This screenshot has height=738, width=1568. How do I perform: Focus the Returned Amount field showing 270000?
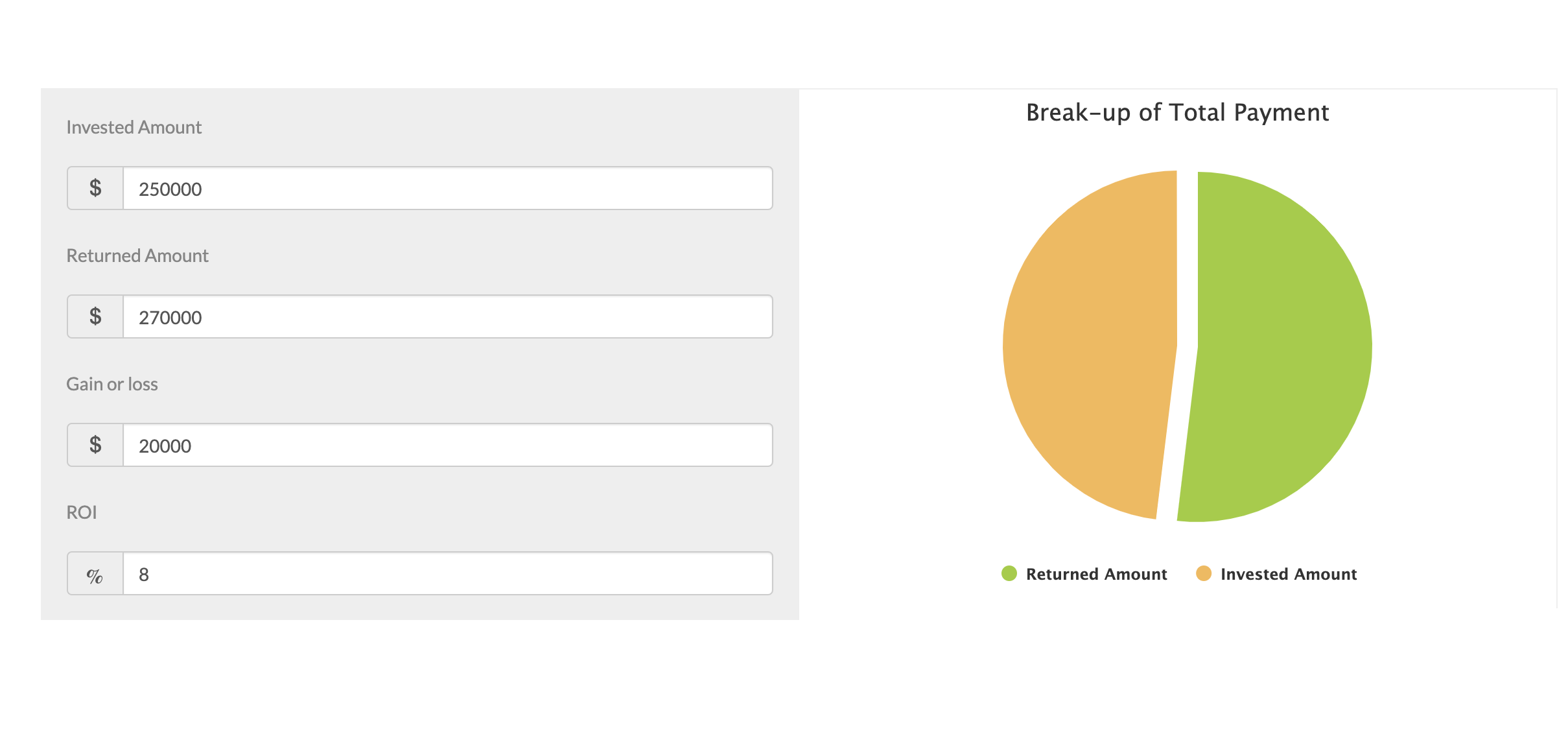tap(447, 317)
